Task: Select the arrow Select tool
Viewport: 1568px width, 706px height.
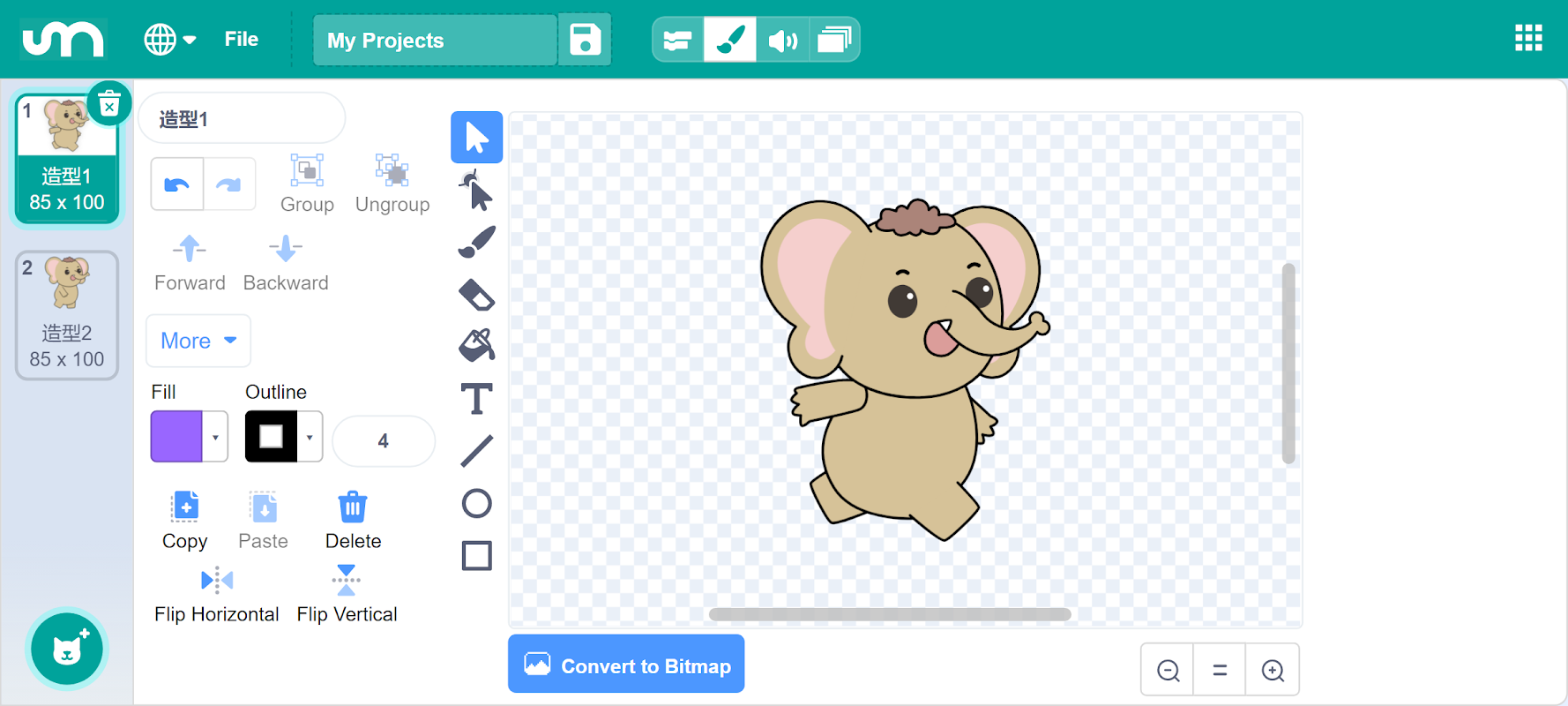Action: [477, 138]
